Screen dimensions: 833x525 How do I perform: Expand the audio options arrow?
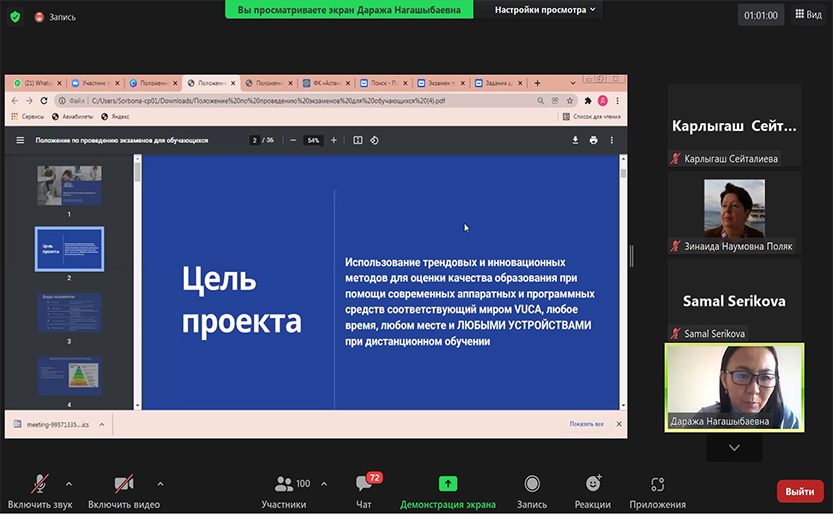[68, 484]
